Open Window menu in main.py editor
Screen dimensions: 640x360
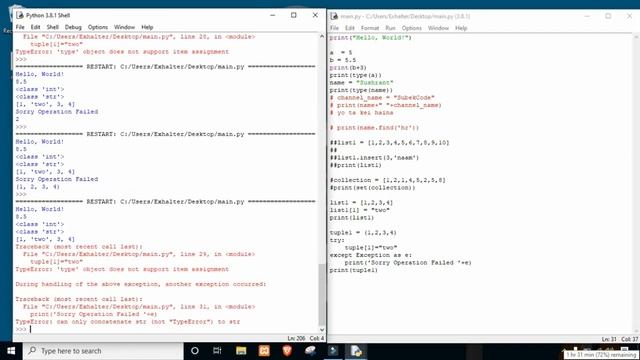[x=438, y=28]
